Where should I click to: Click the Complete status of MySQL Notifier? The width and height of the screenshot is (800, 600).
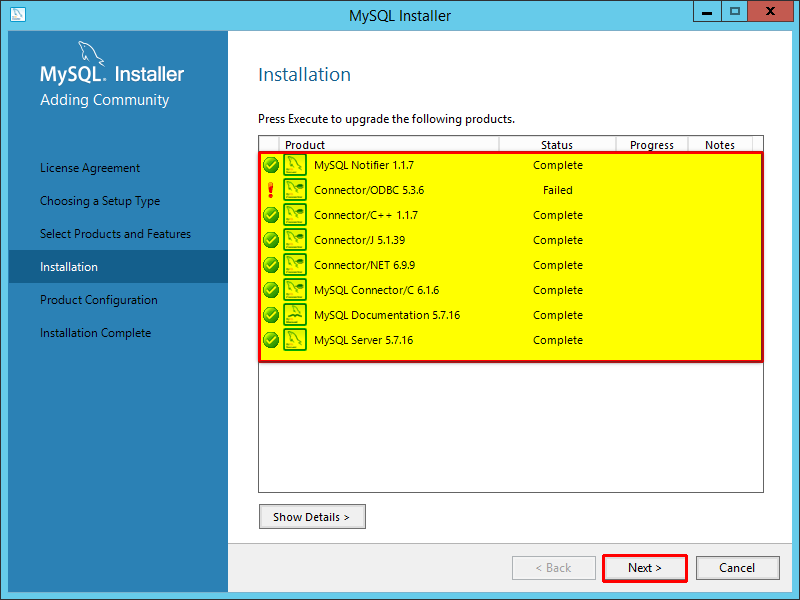pos(558,165)
